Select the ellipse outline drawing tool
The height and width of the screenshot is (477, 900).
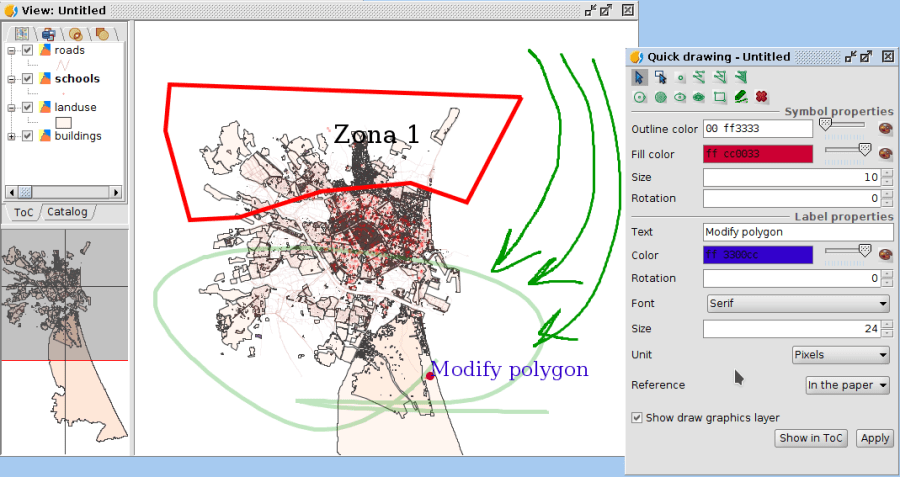680,97
